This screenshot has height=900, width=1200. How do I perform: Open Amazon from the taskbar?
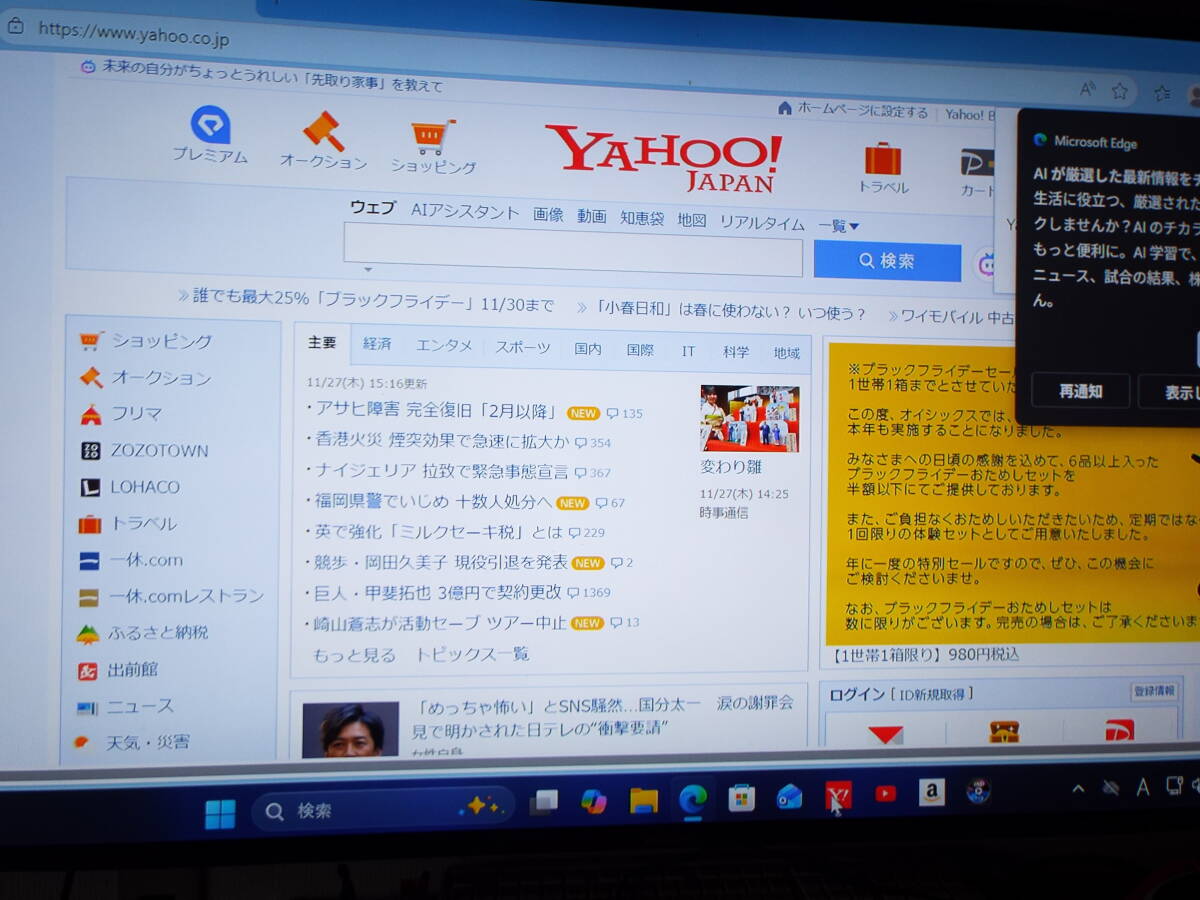932,792
